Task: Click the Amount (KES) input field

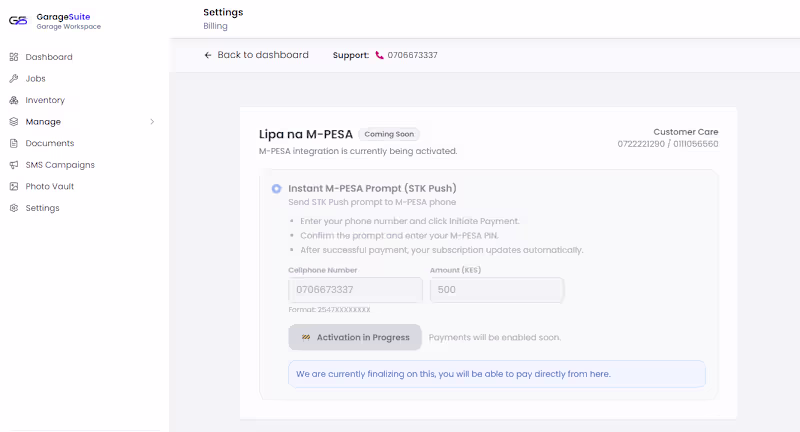Action: (497, 290)
